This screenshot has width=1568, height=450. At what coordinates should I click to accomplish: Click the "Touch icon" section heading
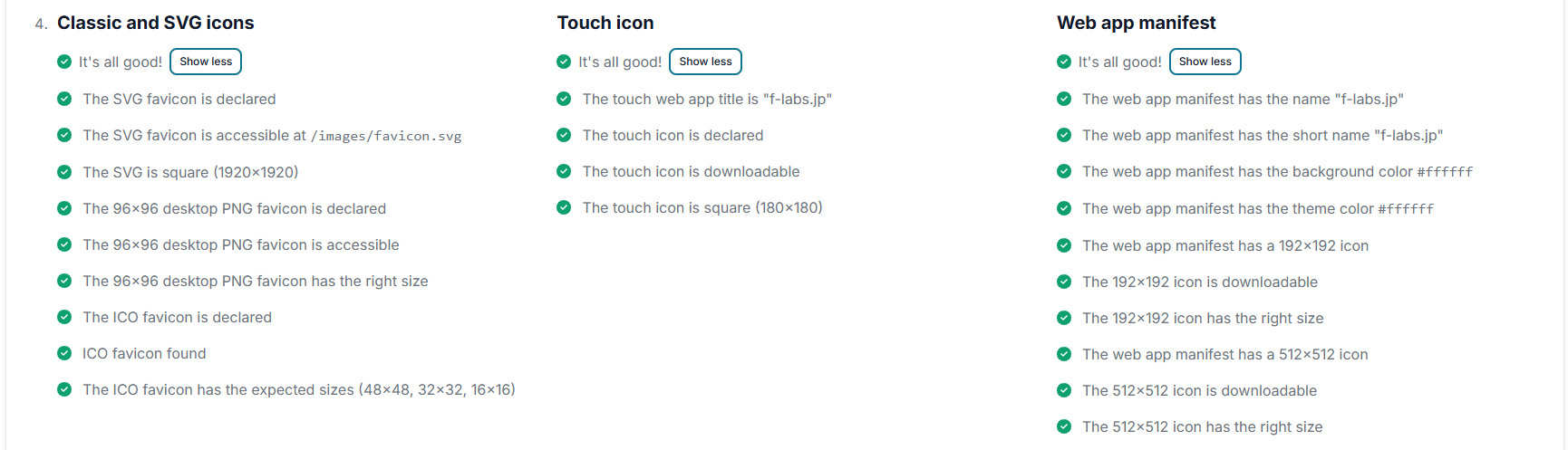(x=605, y=23)
